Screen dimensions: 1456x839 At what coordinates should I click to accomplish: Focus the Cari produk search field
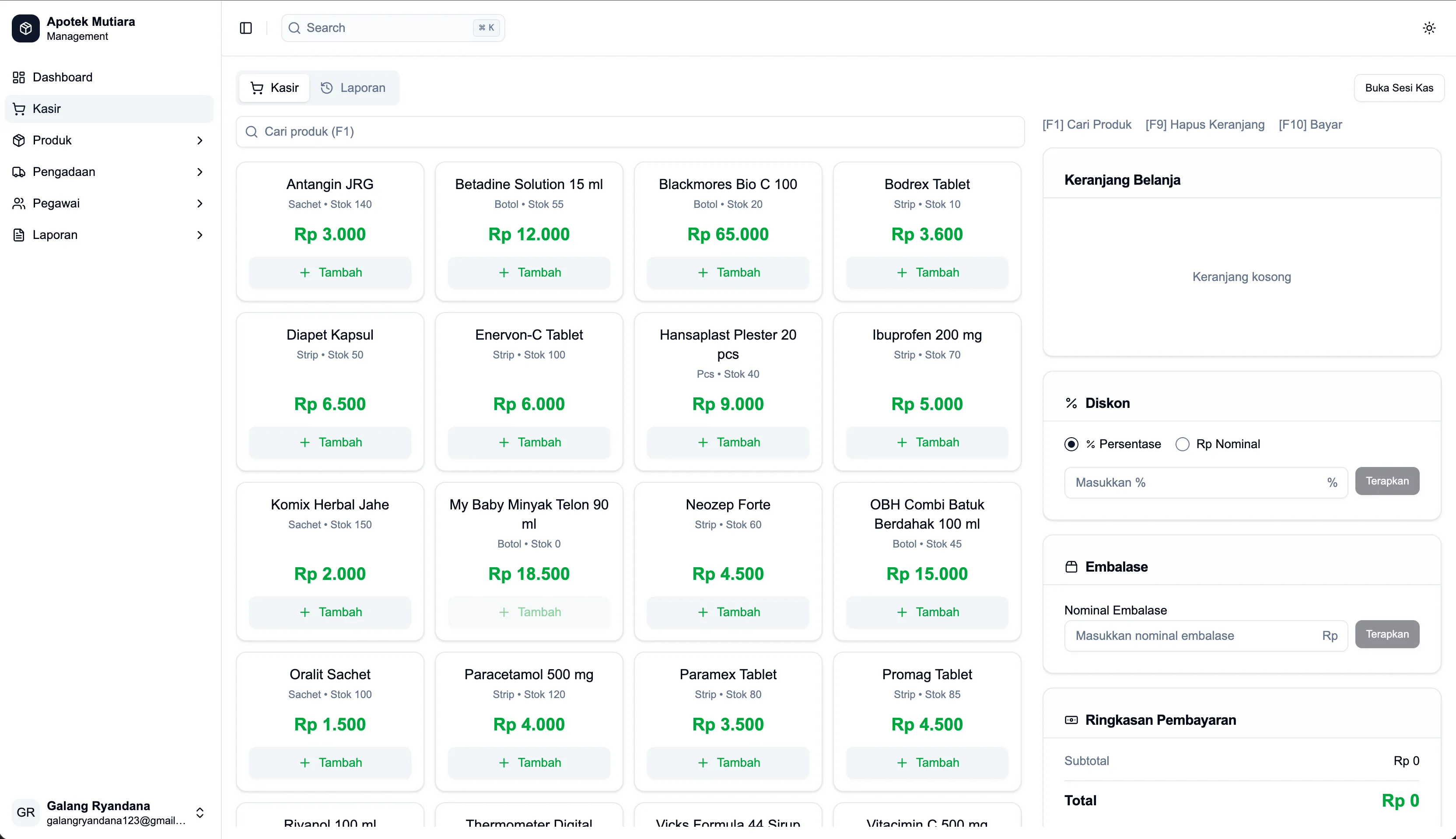point(630,132)
